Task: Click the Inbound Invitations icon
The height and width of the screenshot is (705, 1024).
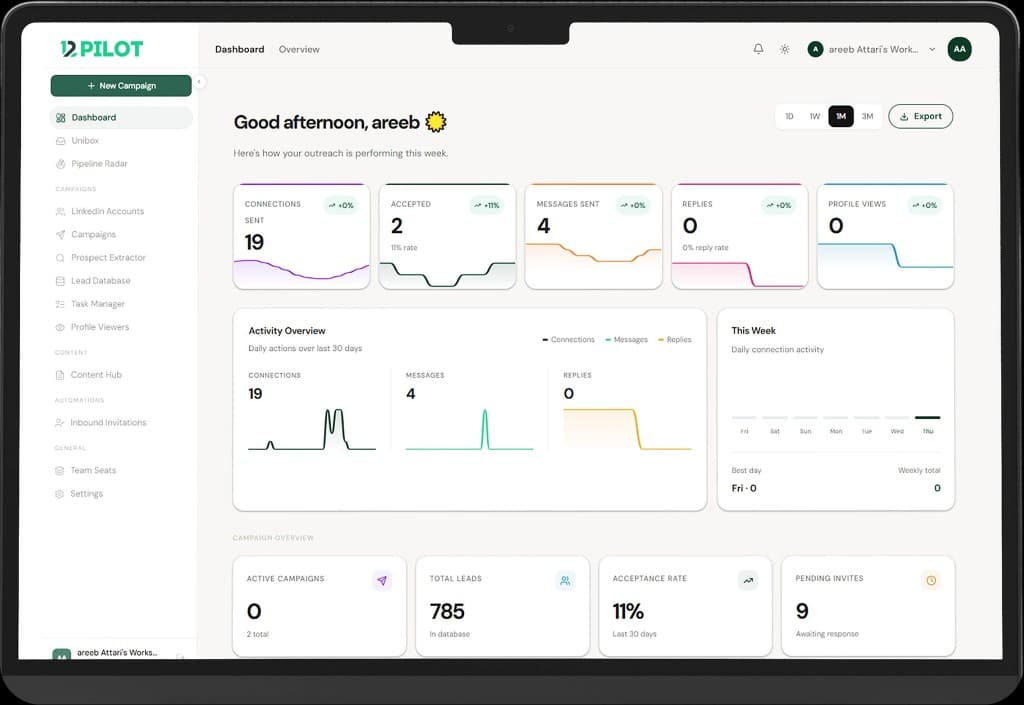Action: 59,423
